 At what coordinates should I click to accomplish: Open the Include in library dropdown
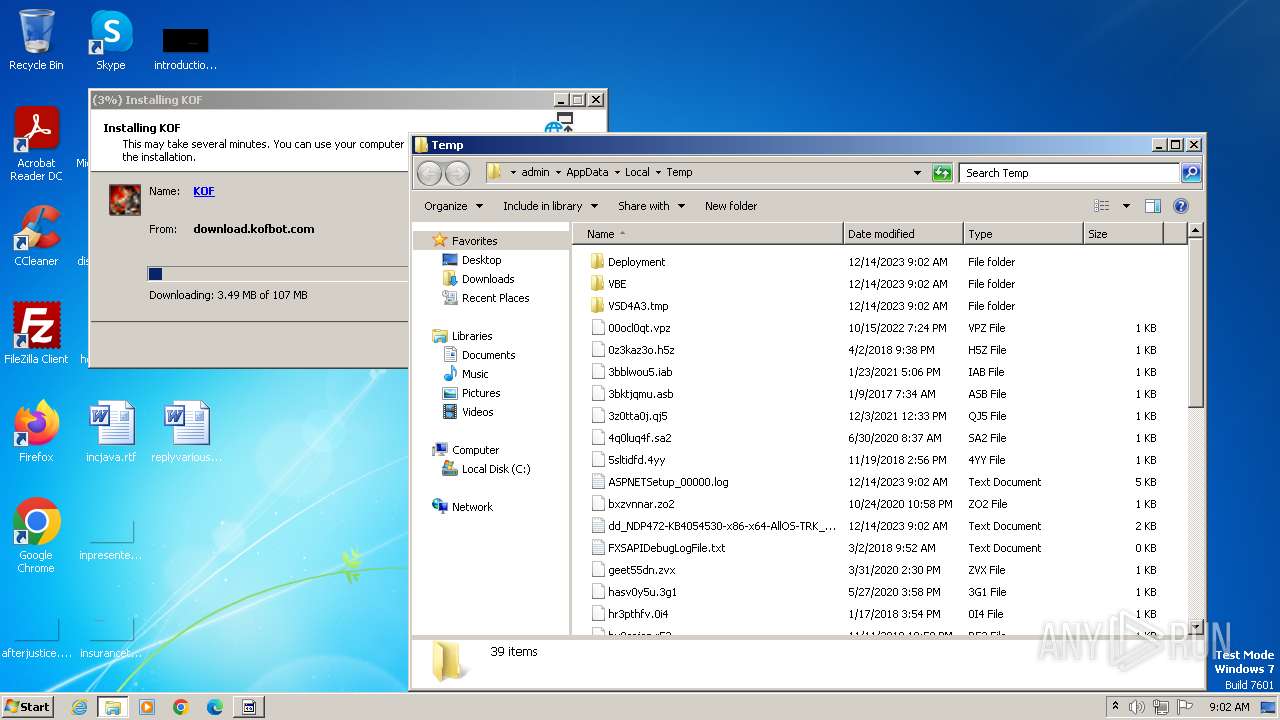click(x=550, y=206)
